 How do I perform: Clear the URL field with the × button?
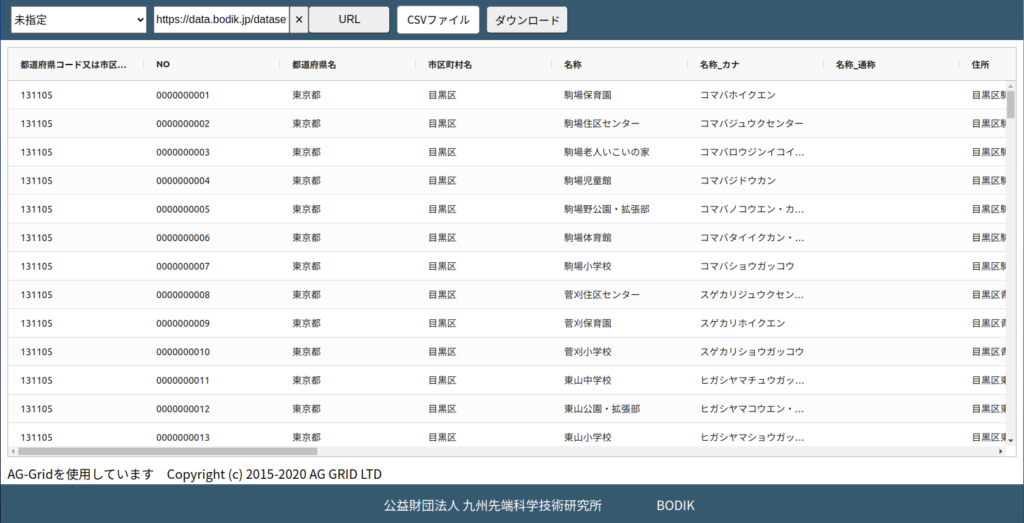(299, 20)
